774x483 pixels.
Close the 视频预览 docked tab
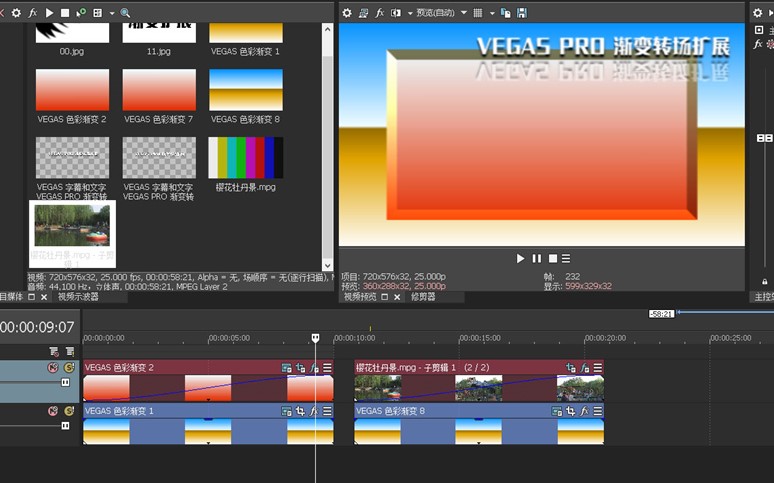397,297
